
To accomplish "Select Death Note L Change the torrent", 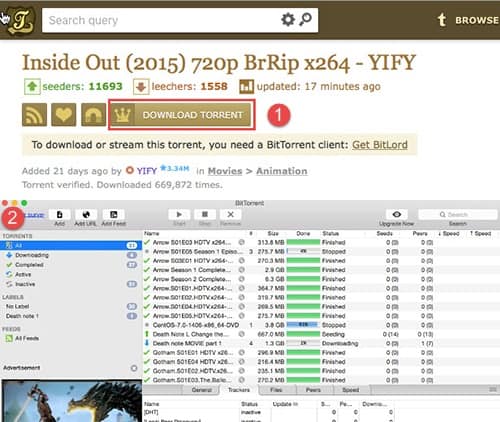I will click(322, 334).
